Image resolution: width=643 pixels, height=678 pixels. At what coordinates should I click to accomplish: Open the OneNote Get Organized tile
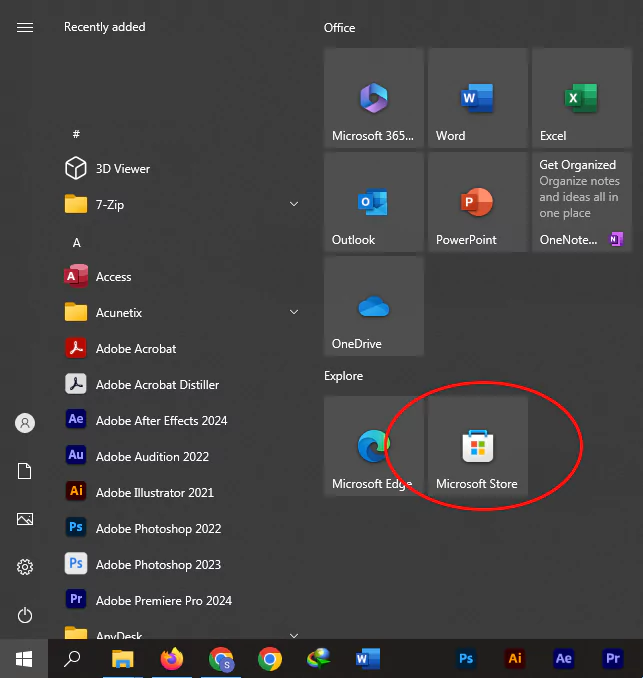581,202
